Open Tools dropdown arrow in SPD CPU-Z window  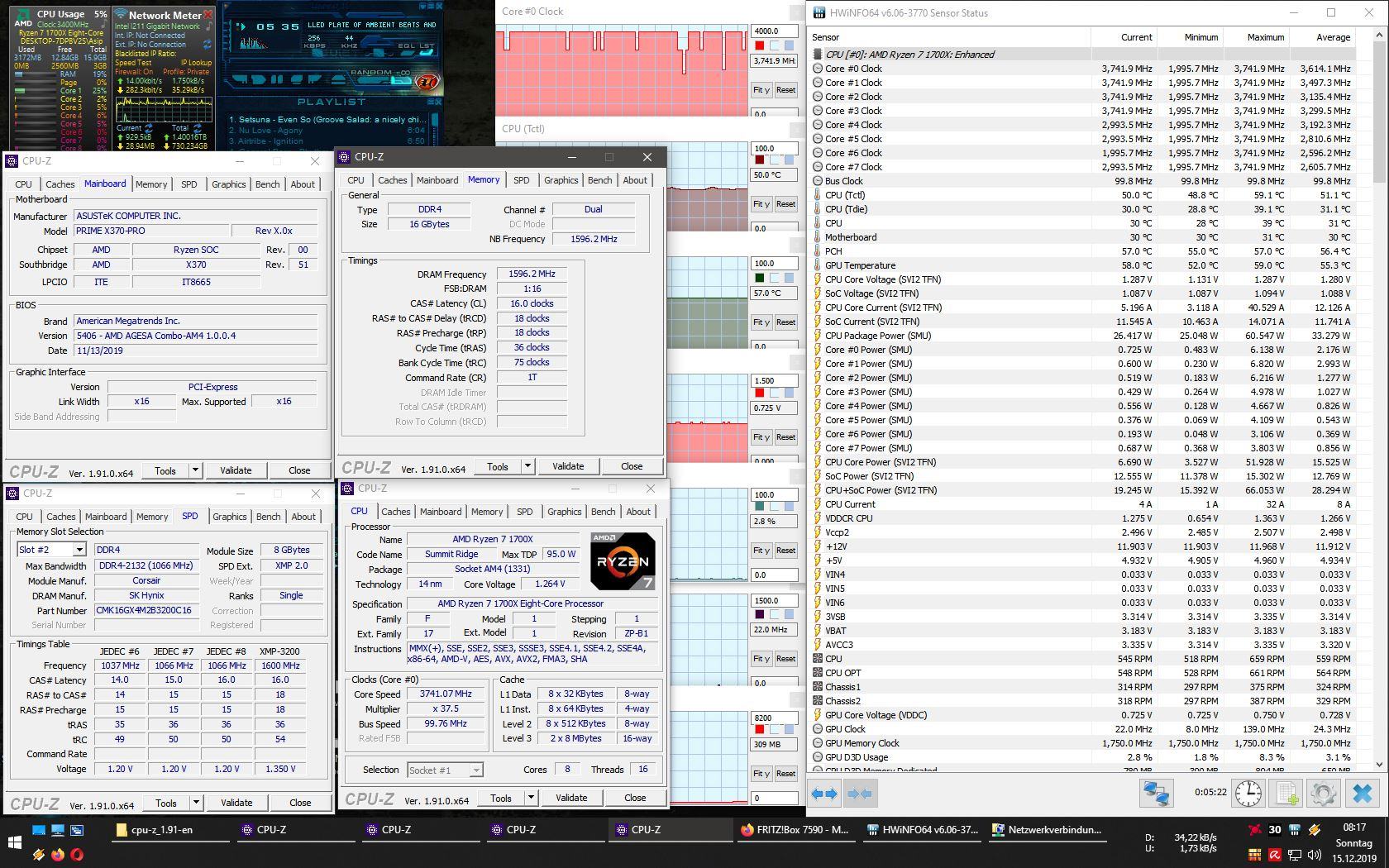click(x=196, y=803)
